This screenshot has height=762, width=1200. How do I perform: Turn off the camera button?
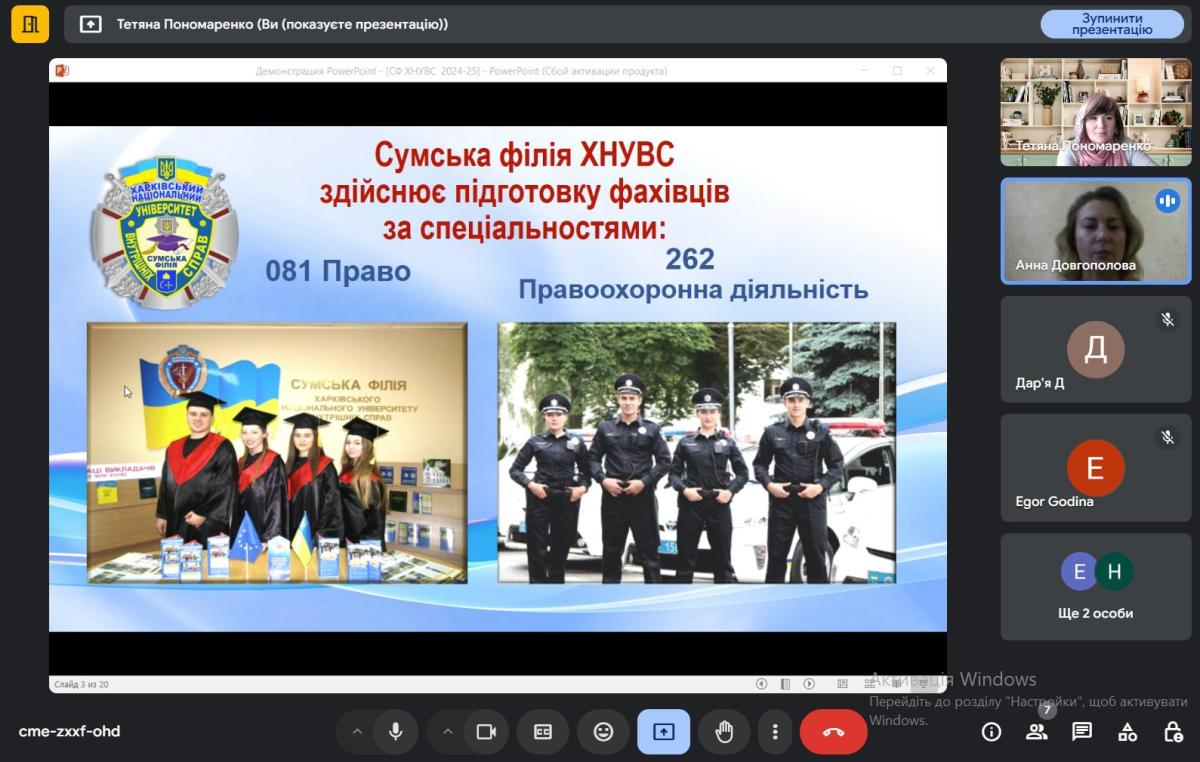click(x=486, y=731)
